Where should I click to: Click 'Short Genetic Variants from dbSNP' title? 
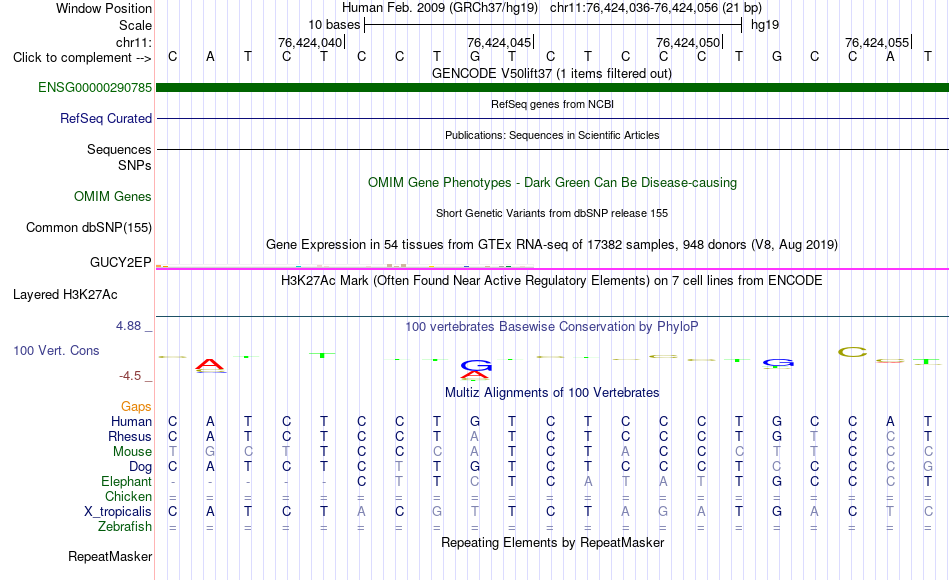(x=551, y=213)
